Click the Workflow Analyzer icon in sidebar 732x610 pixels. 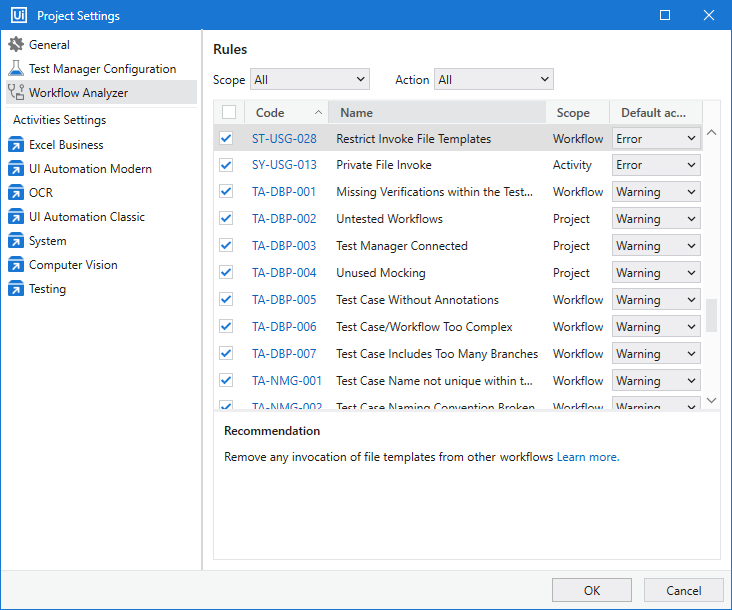point(16,93)
